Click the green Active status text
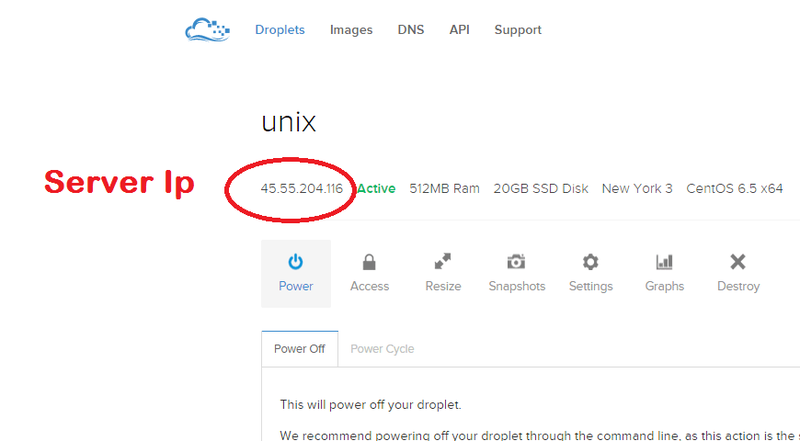The width and height of the screenshot is (800, 441). (376, 188)
